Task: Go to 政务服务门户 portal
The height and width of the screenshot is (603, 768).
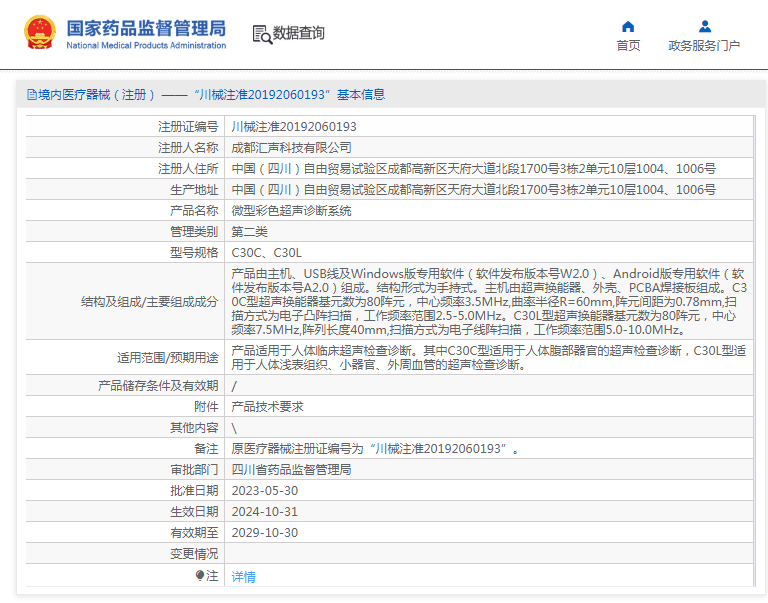Action: pyautogui.click(x=704, y=46)
